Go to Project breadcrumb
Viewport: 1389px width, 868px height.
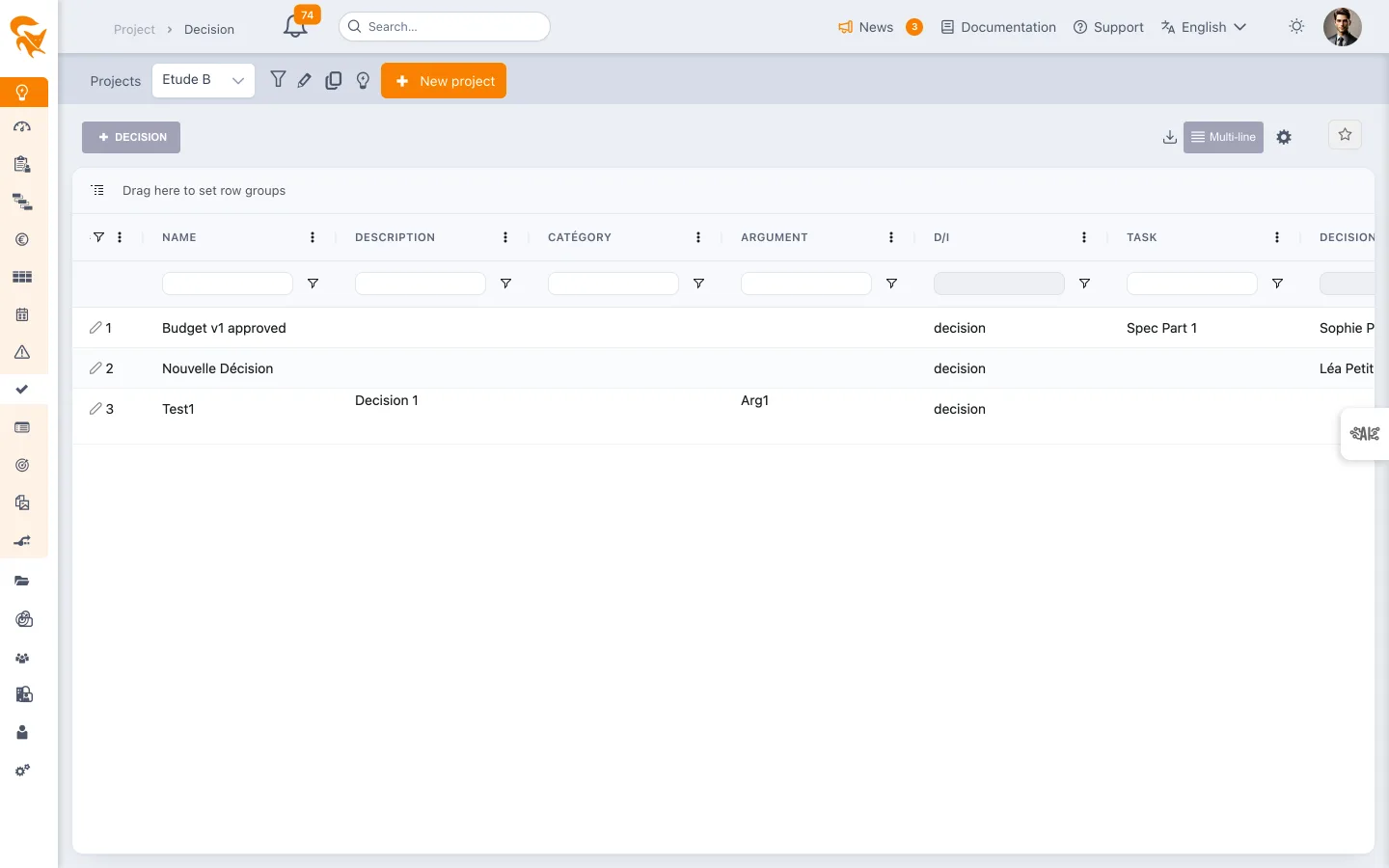(x=134, y=30)
